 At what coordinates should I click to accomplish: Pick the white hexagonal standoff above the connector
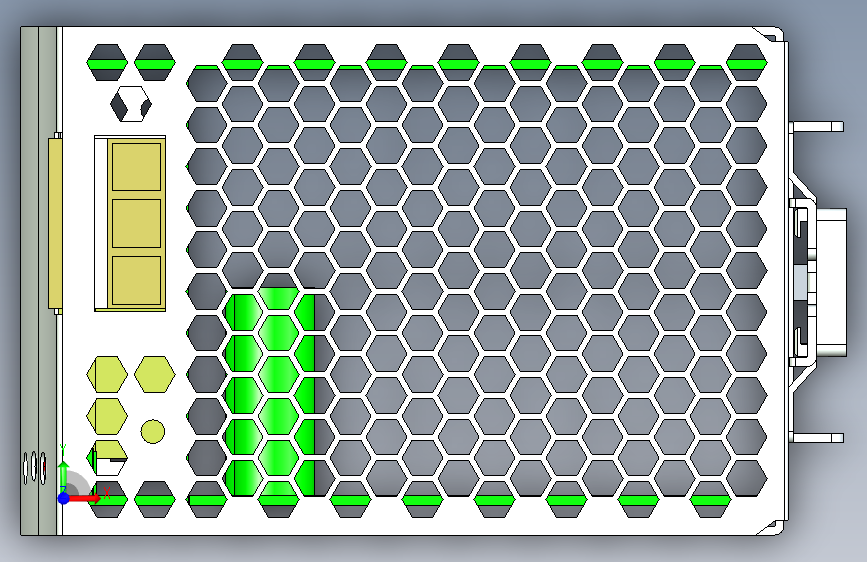[x=130, y=103]
